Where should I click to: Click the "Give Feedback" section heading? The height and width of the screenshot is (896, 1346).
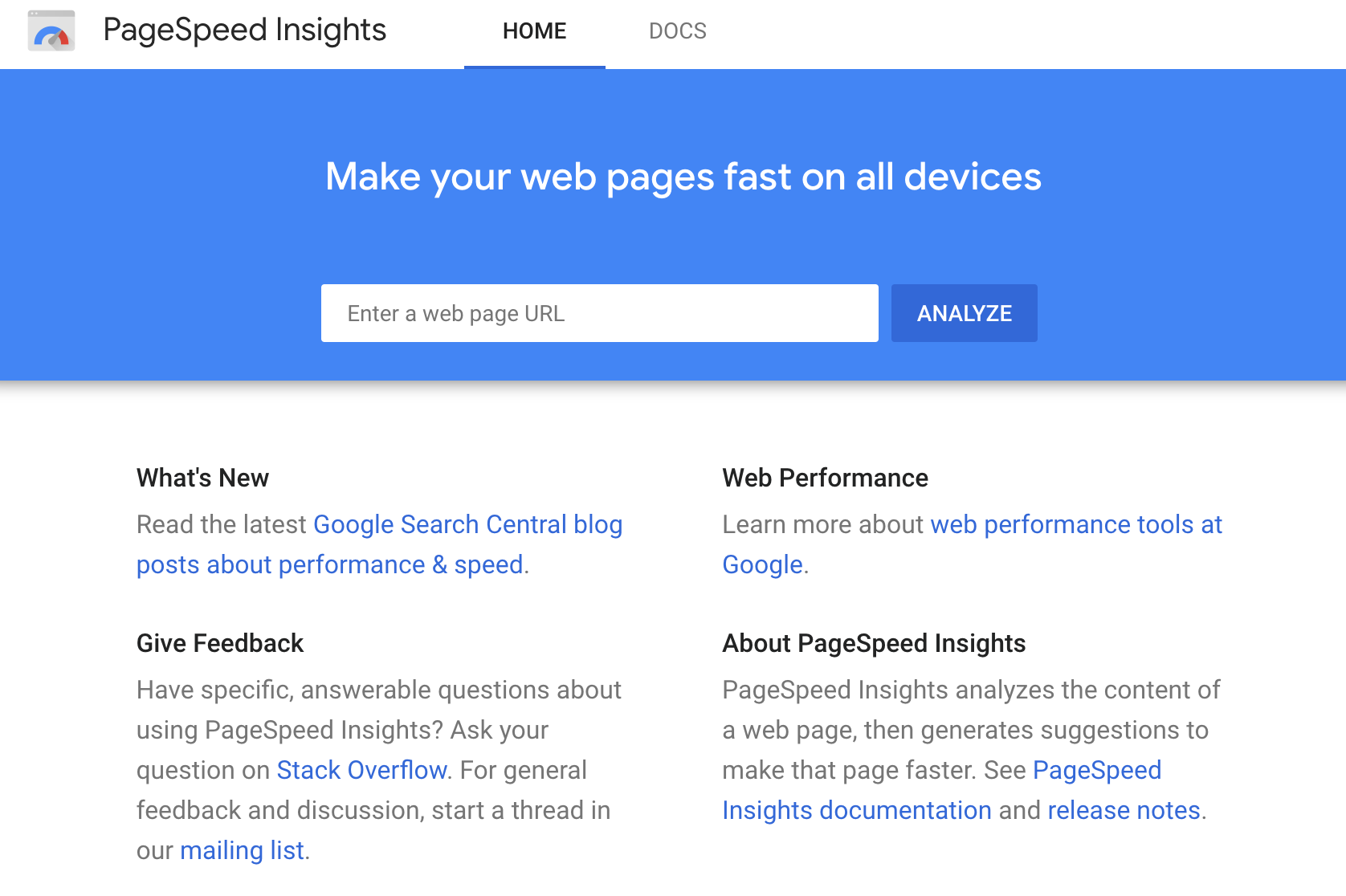click(x=220, y=643)
